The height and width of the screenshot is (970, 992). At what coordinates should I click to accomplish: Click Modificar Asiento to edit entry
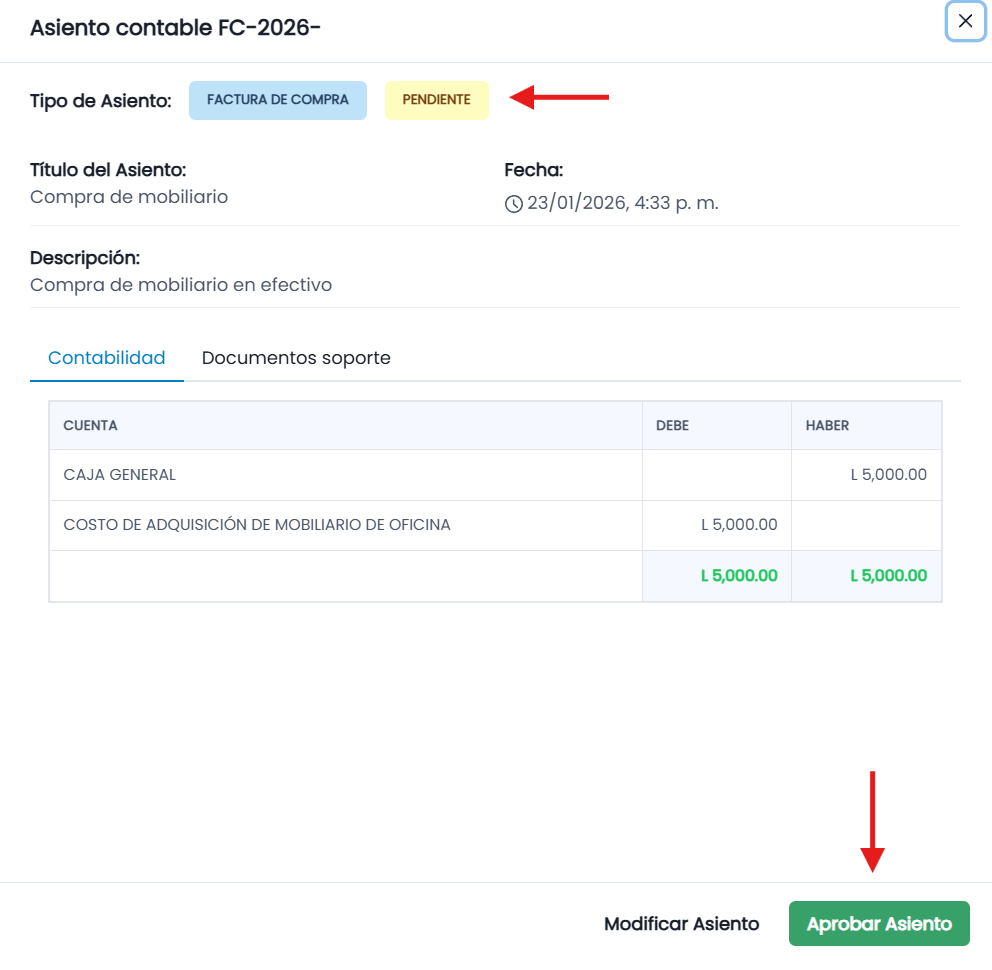point(681,924)
